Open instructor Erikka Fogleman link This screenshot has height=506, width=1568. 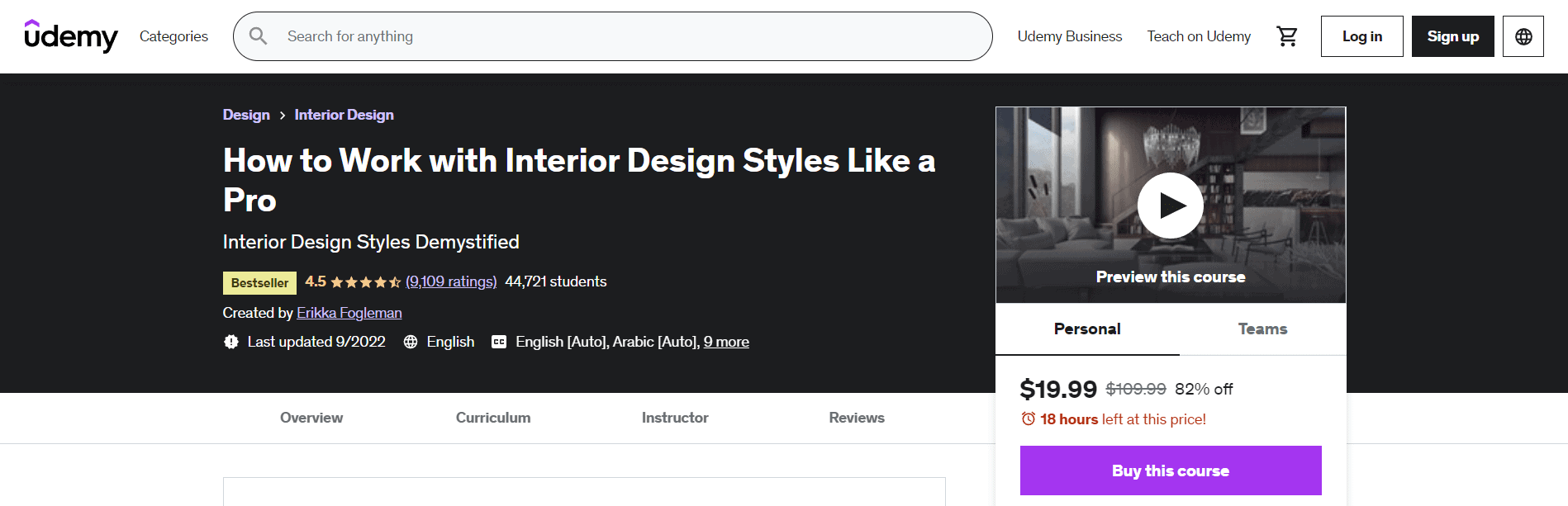pos(349,313)
